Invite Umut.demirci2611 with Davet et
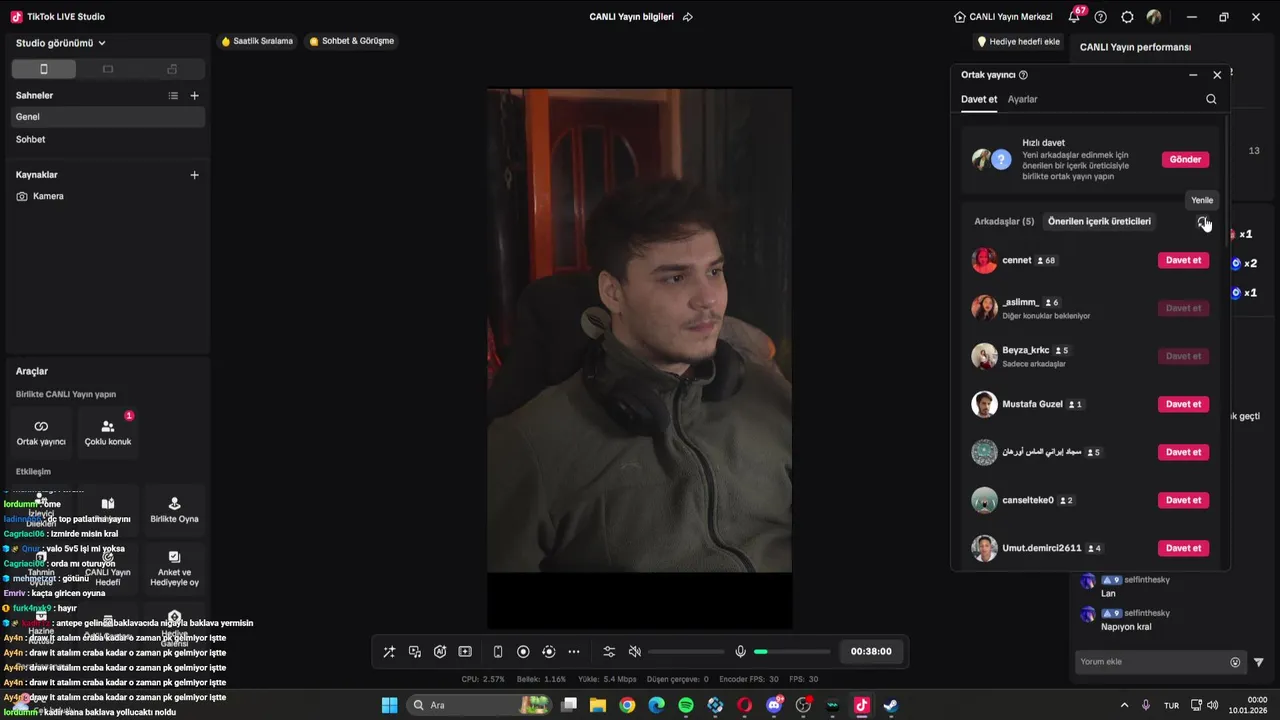 coord(1183,548)
